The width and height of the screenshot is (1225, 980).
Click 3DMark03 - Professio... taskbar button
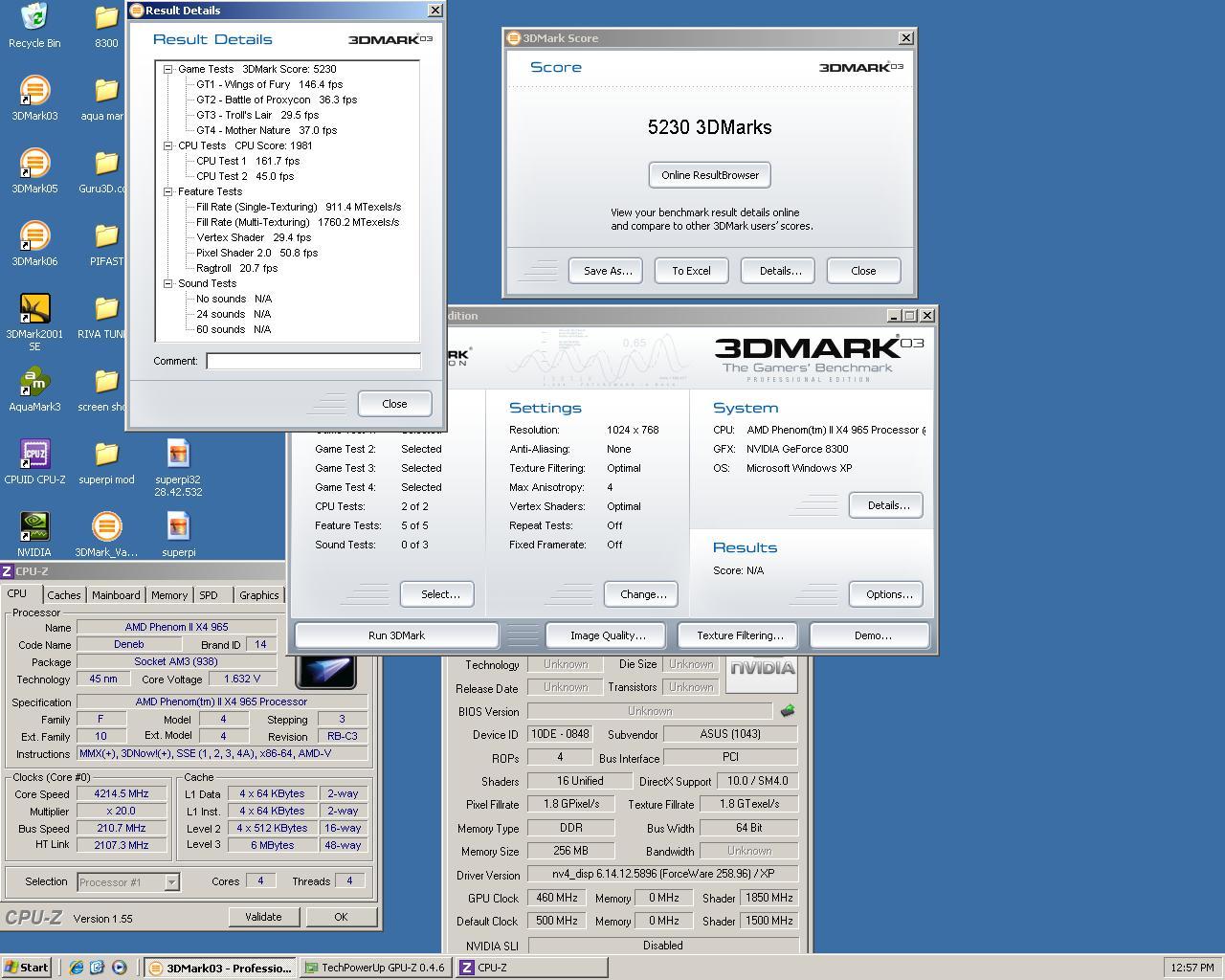pos(220,968)
